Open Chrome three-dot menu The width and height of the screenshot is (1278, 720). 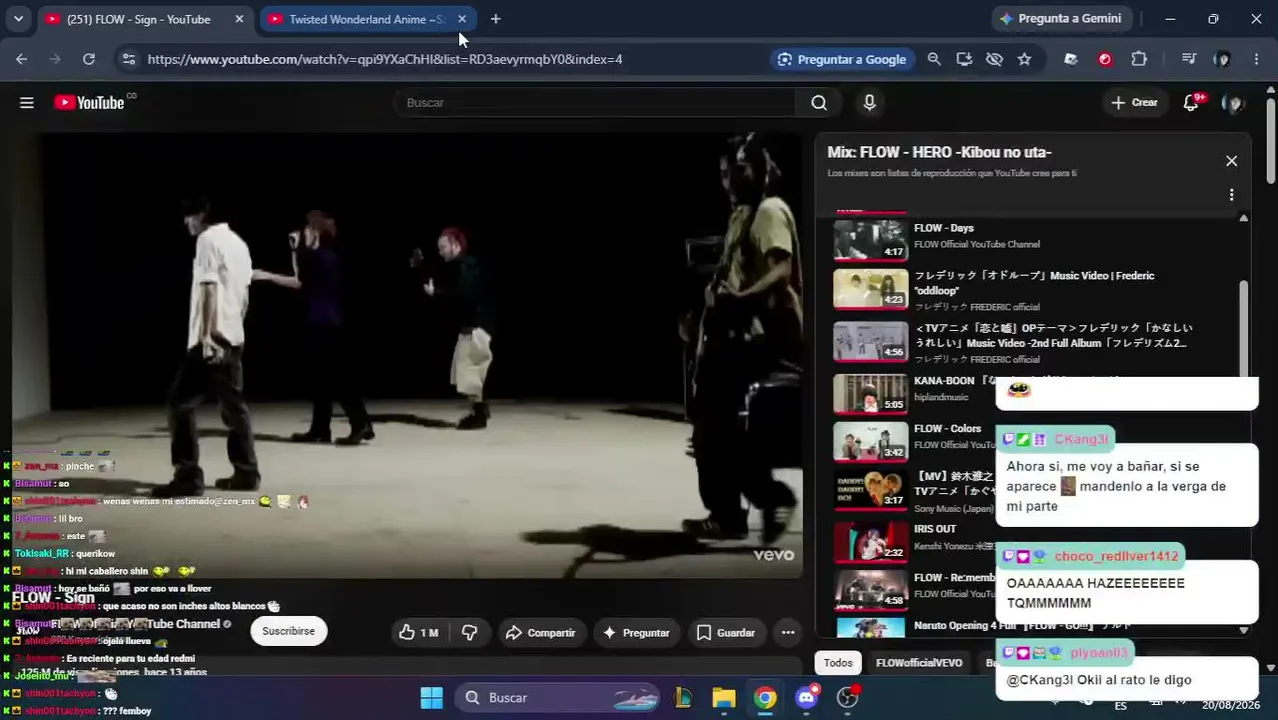pos(1256,59)
